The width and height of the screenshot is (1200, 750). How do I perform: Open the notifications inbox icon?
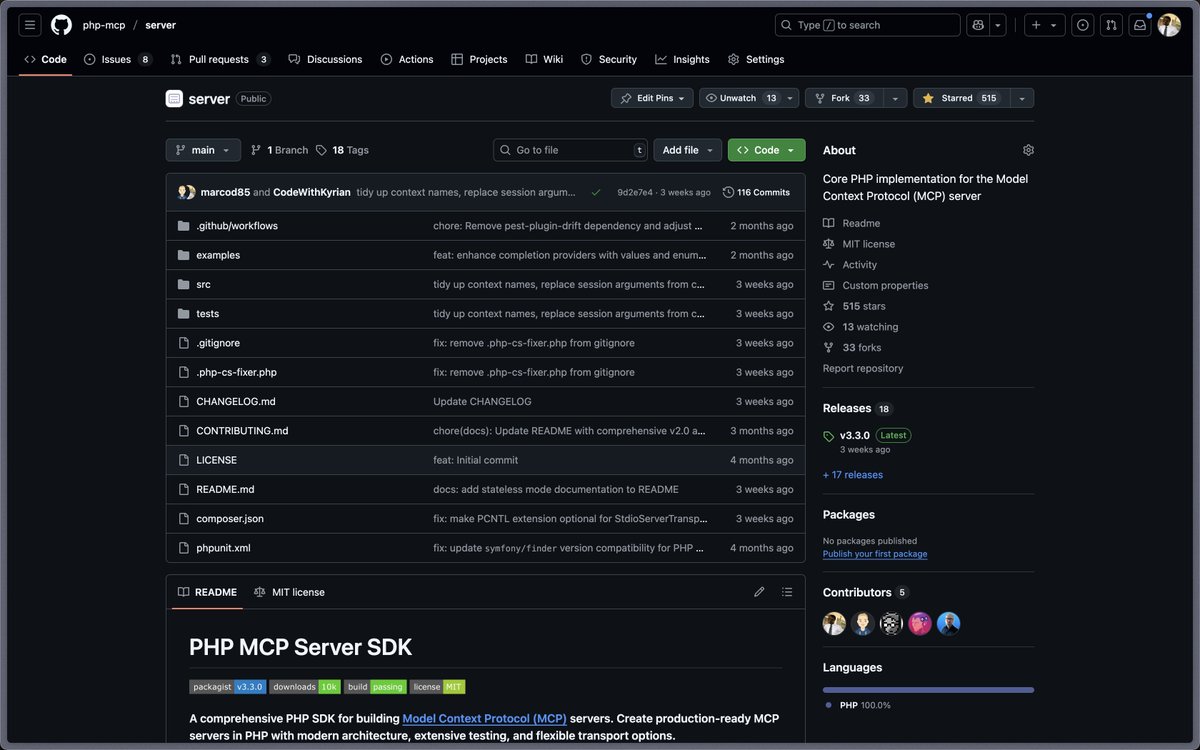(1139, 25)
